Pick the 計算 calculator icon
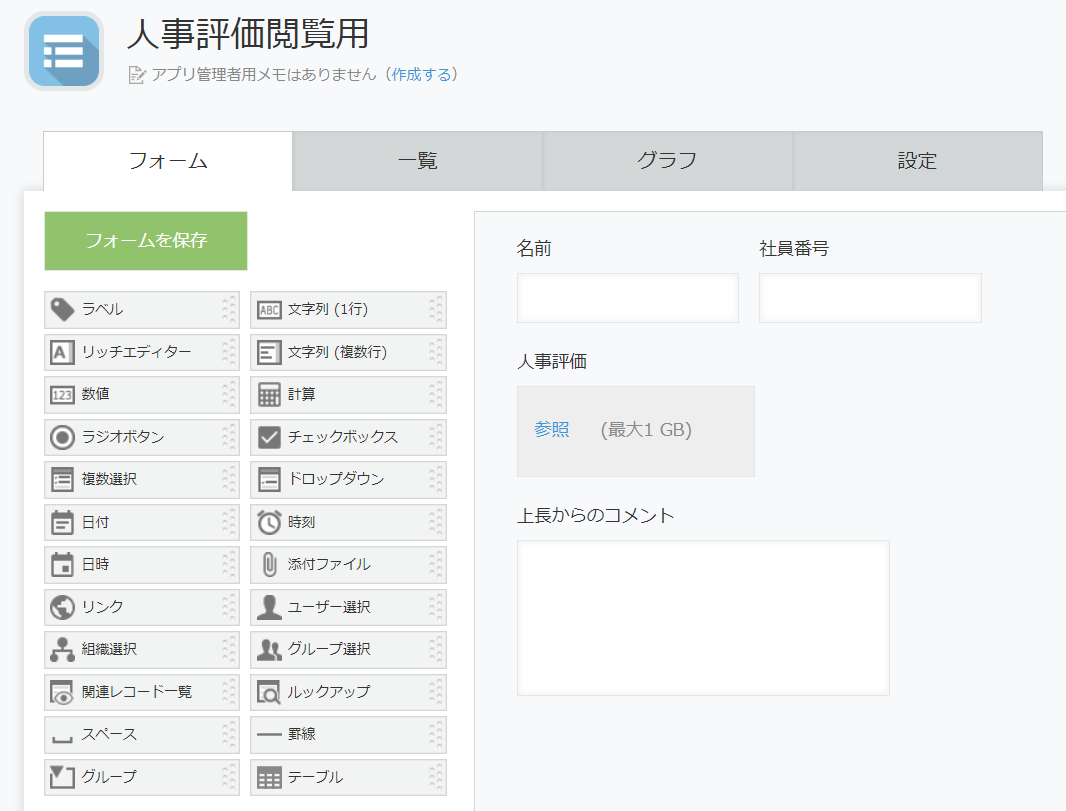The height and width of the screenshot is (811, 1066). pyautogui.click(x=269, y=394)
